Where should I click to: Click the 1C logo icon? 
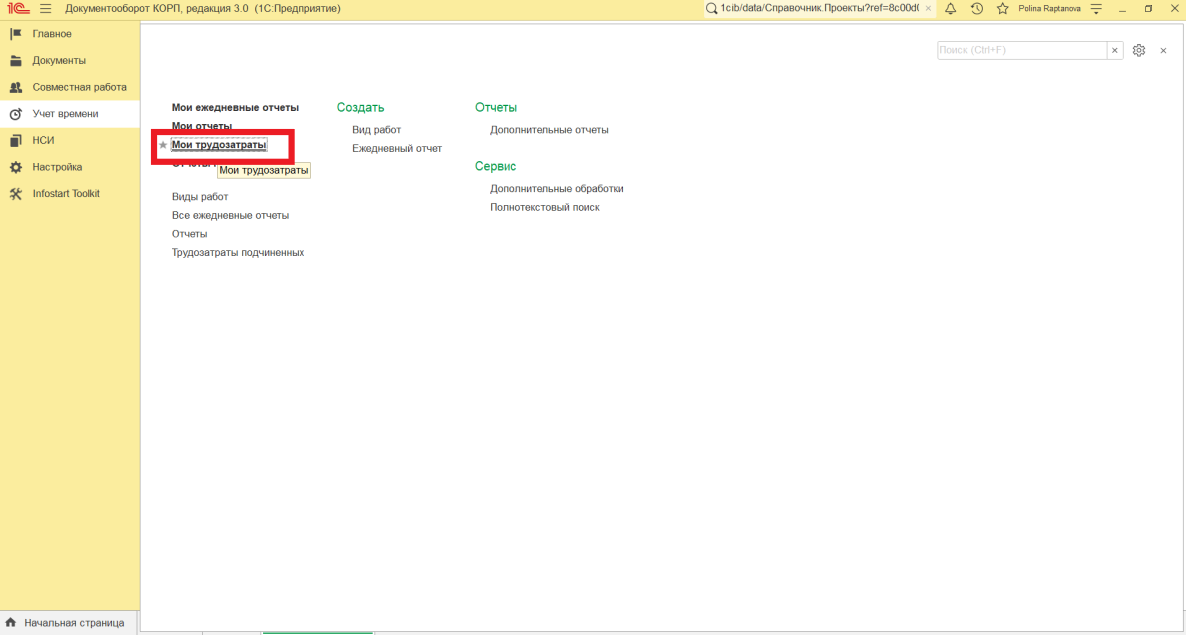pyautogui.click(x=17, y=9)
